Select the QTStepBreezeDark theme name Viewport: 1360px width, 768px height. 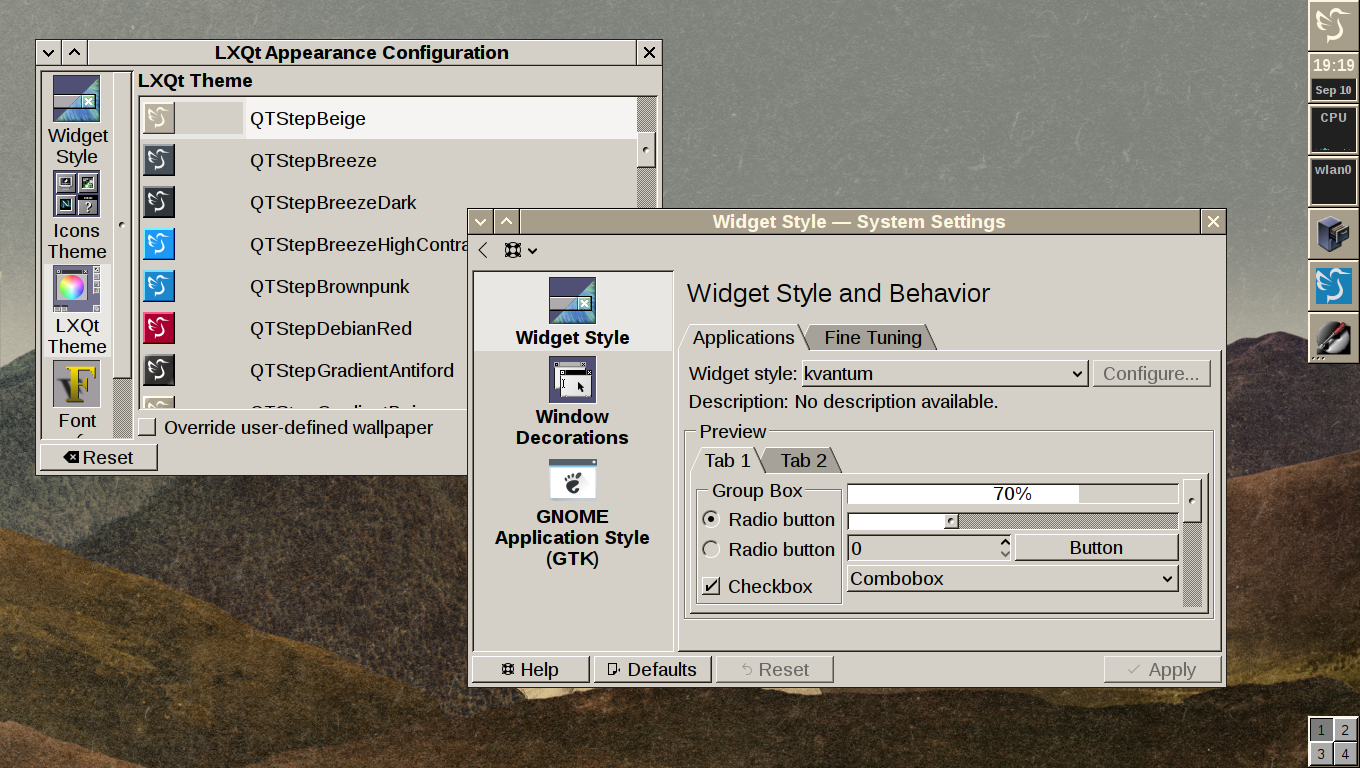pos(333,202)
